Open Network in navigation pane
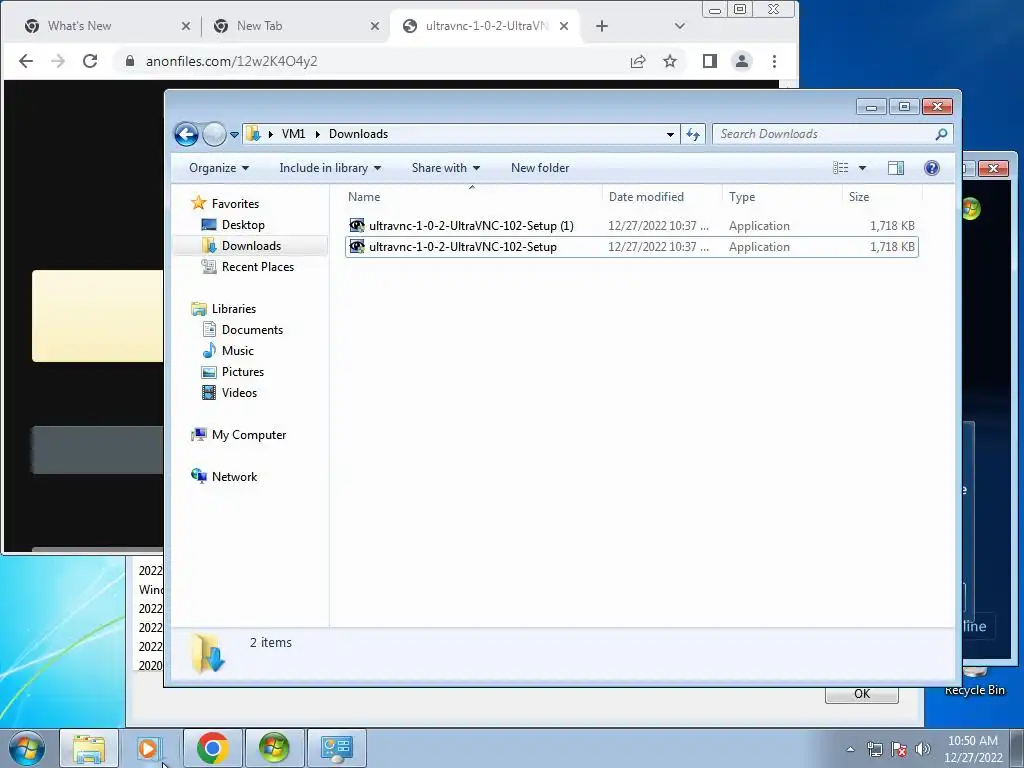Viewport: 1024px width, 768px height. pos(234,477)
